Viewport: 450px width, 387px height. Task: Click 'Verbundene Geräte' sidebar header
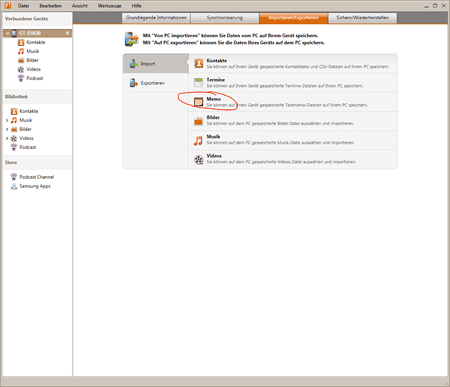(27, 19)
